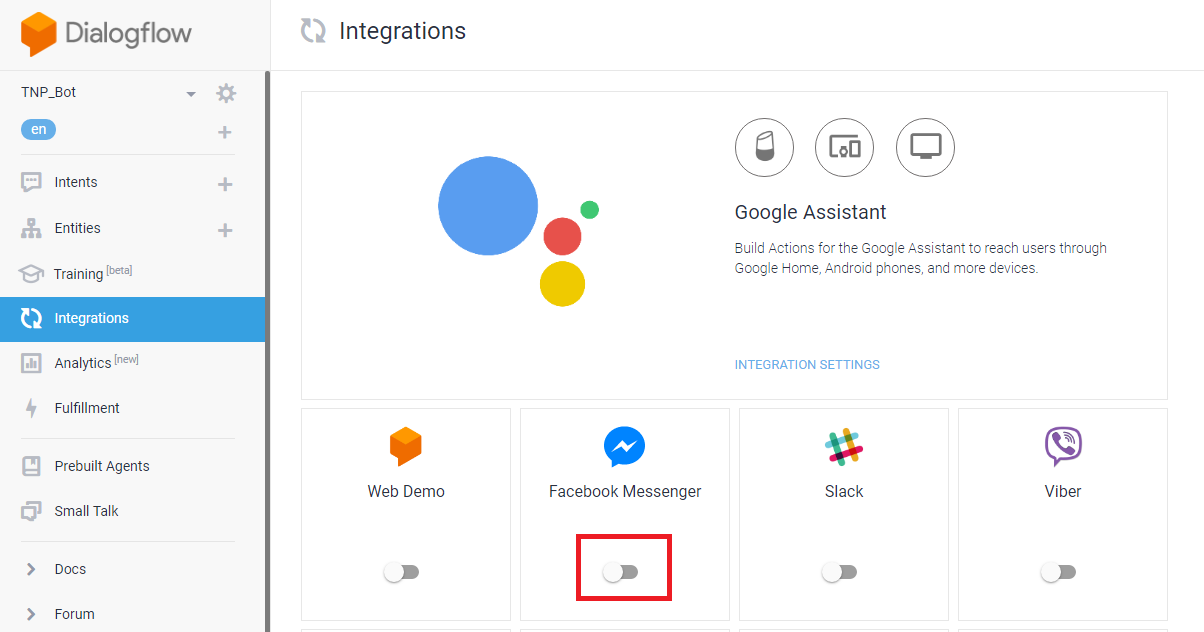This screenshot has height=632, width=1204.
Task: Click the Google Home speaker icon
Action: pos(764,148)
